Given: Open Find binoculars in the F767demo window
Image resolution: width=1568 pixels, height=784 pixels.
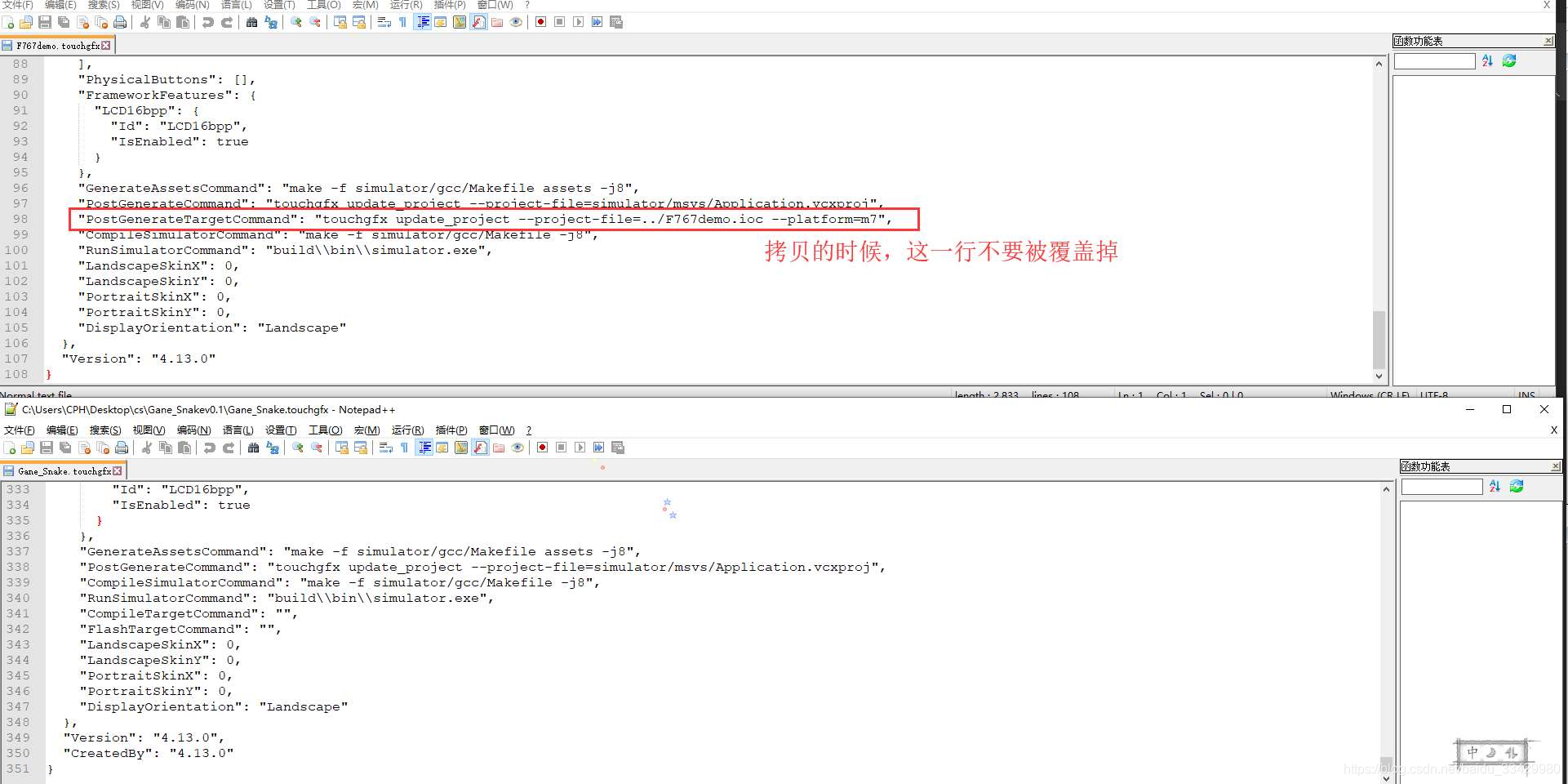Looking at the screenshot, I should pyautogui.click(x=251, y=22).
